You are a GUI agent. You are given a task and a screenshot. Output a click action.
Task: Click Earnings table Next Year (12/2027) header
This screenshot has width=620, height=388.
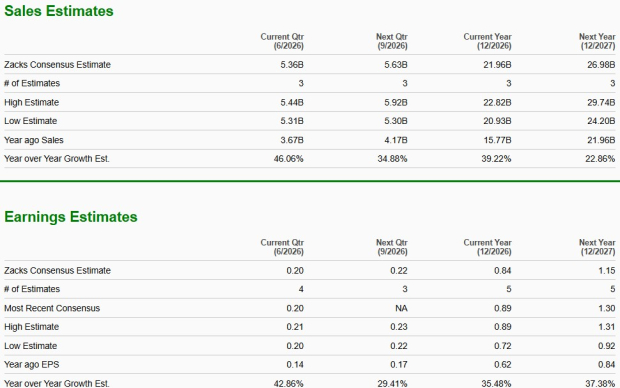597,247
